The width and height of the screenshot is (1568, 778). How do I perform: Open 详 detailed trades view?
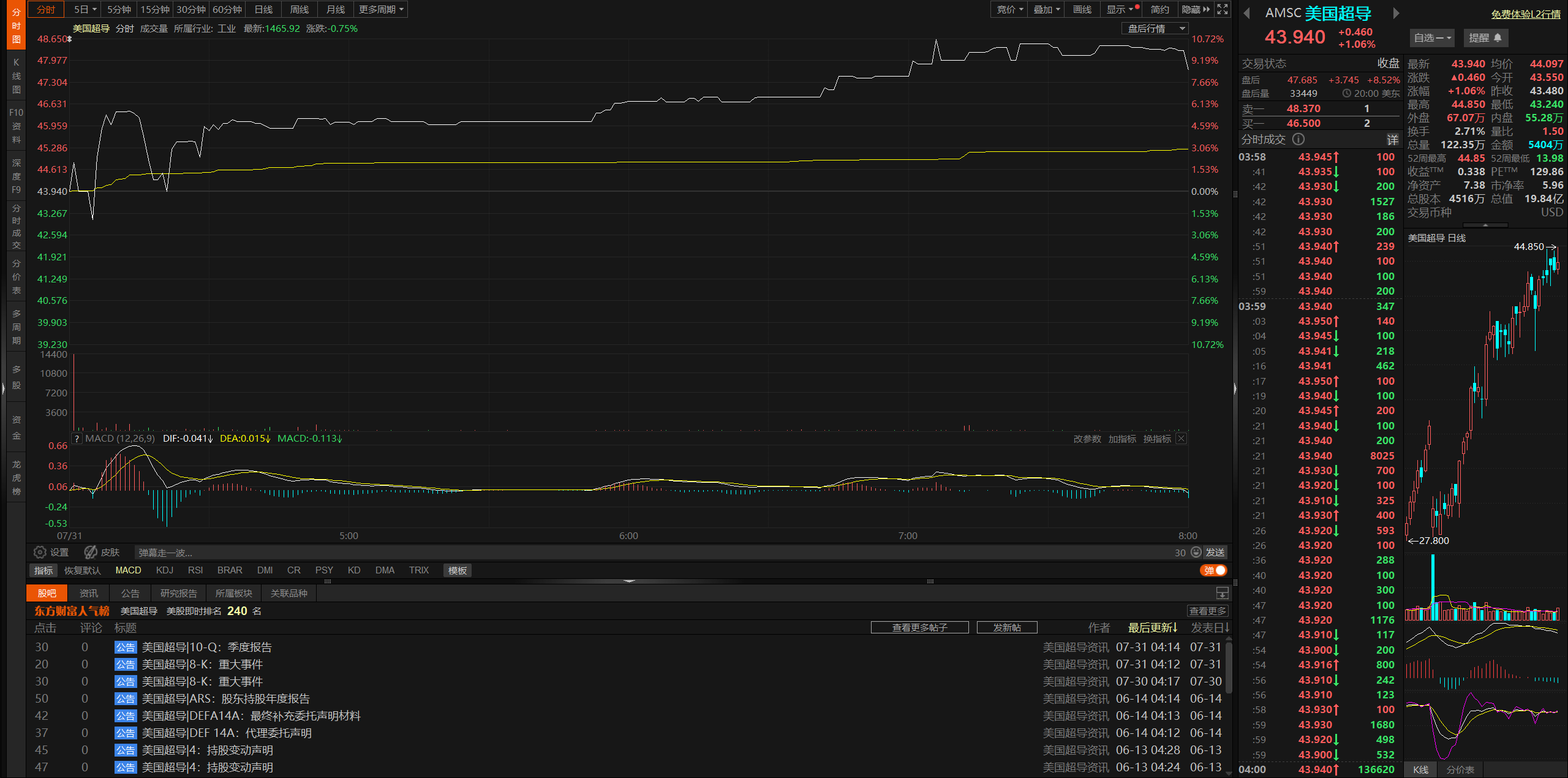(1392, 140)
